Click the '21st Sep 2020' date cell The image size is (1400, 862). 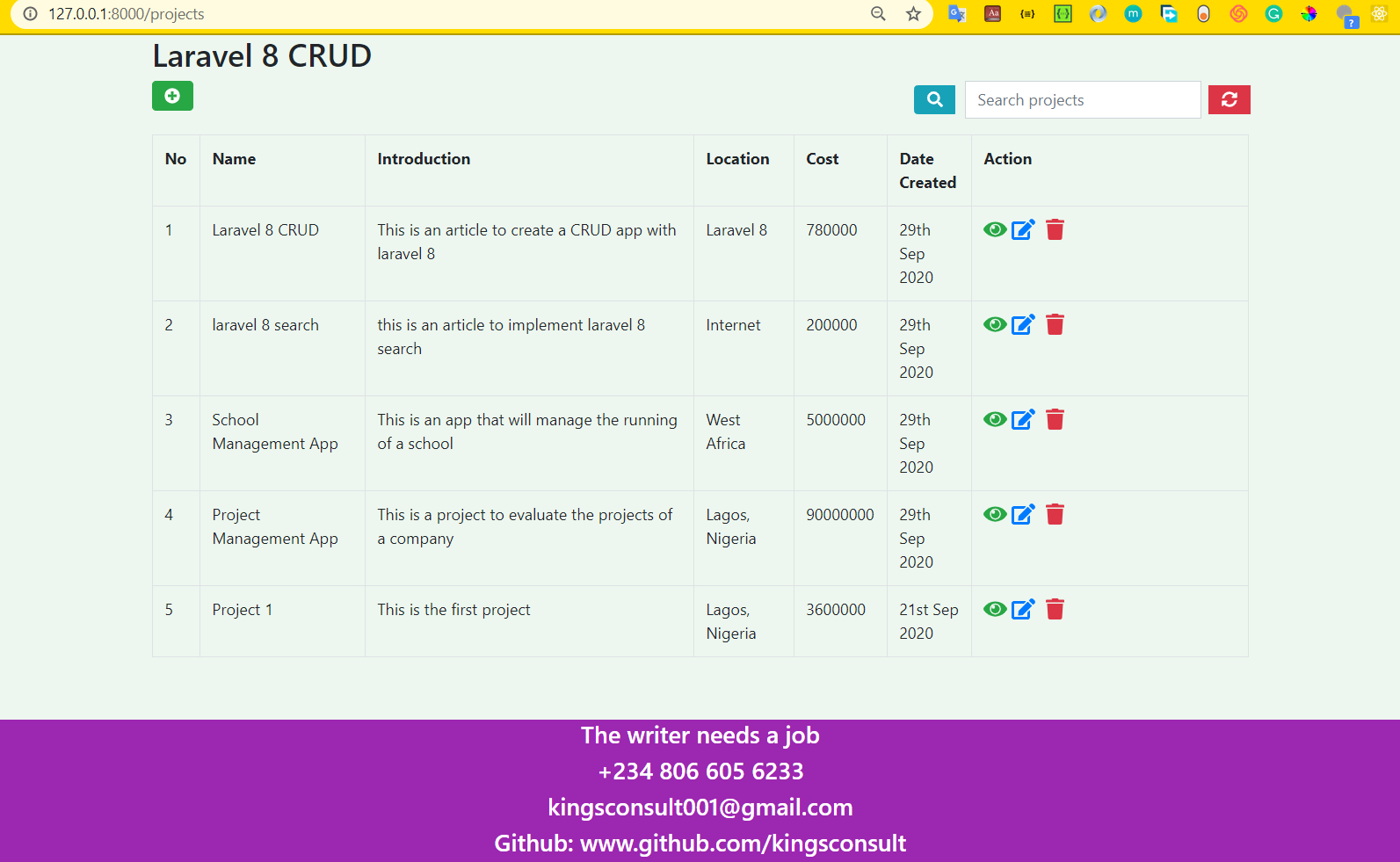[x=929, y=621]
